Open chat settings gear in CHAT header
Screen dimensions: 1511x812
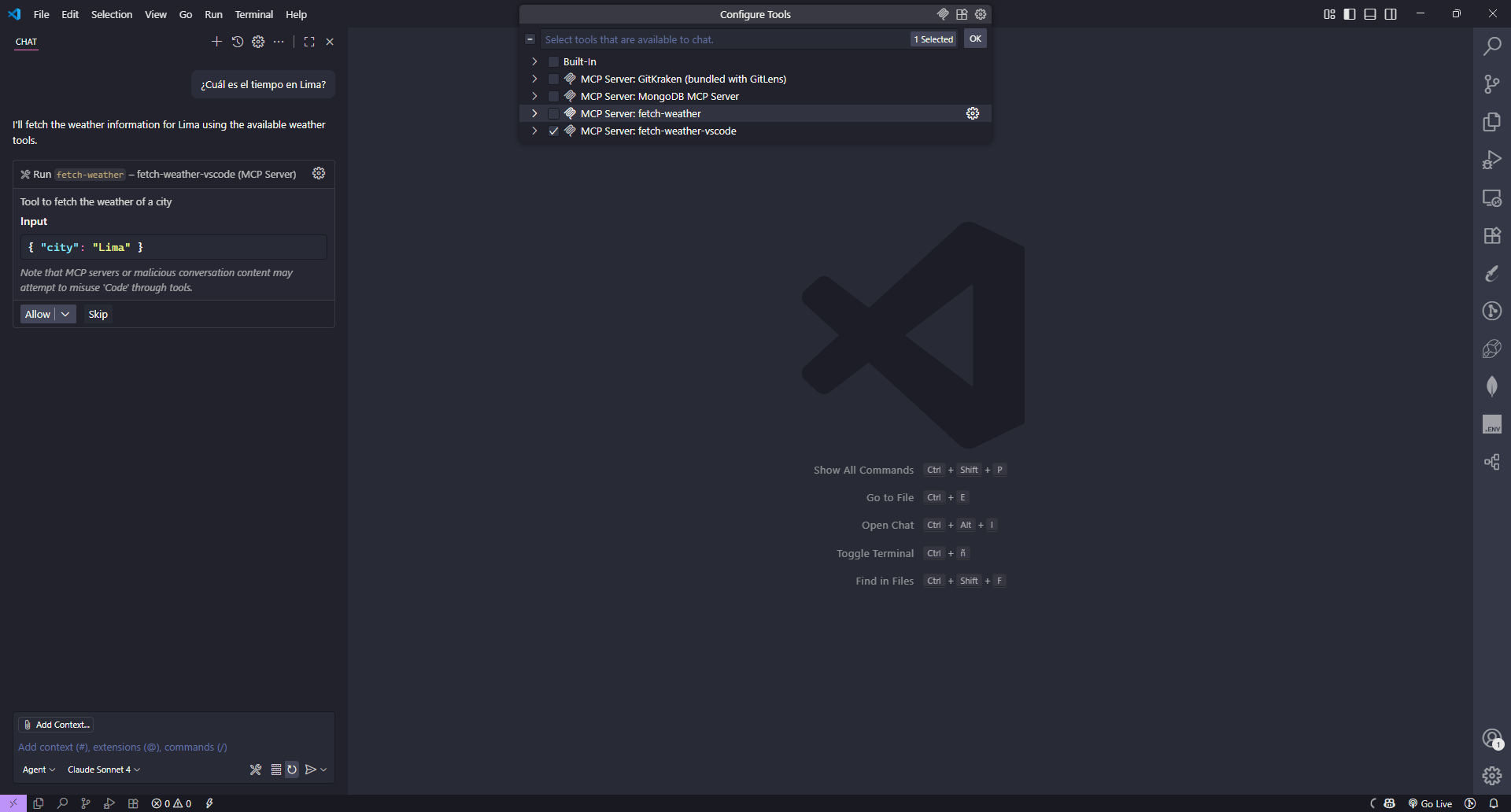coord(258,42)
